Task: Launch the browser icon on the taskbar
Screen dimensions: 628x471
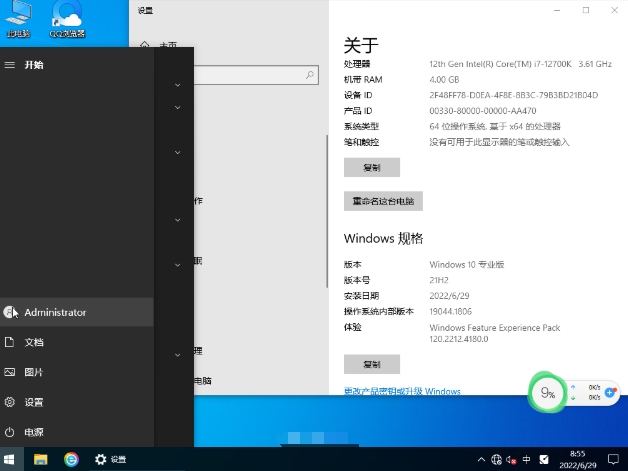Action: point(71,460)
